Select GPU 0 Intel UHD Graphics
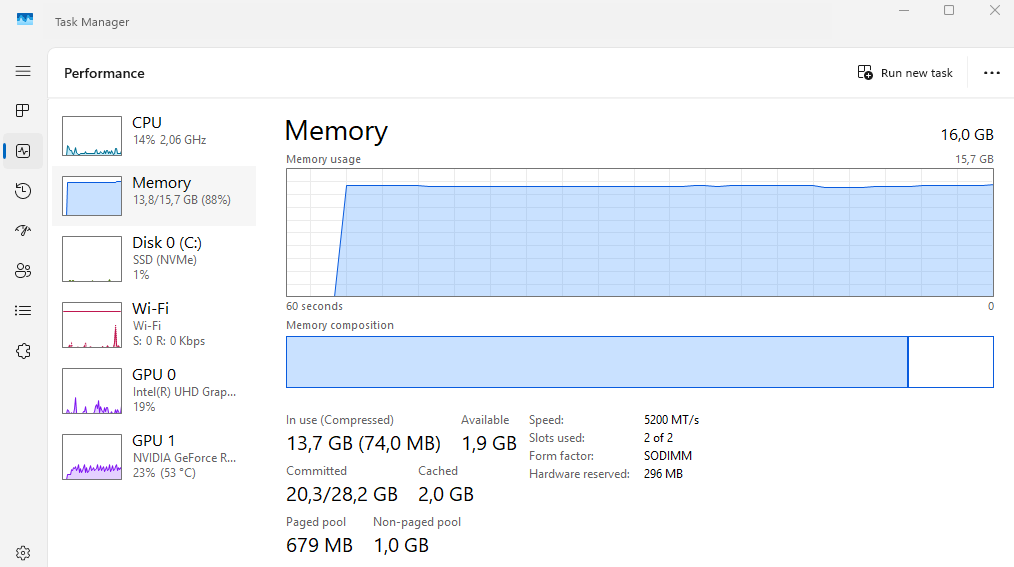This screenshot has height=567, width=1014. (x=154, y=390)
